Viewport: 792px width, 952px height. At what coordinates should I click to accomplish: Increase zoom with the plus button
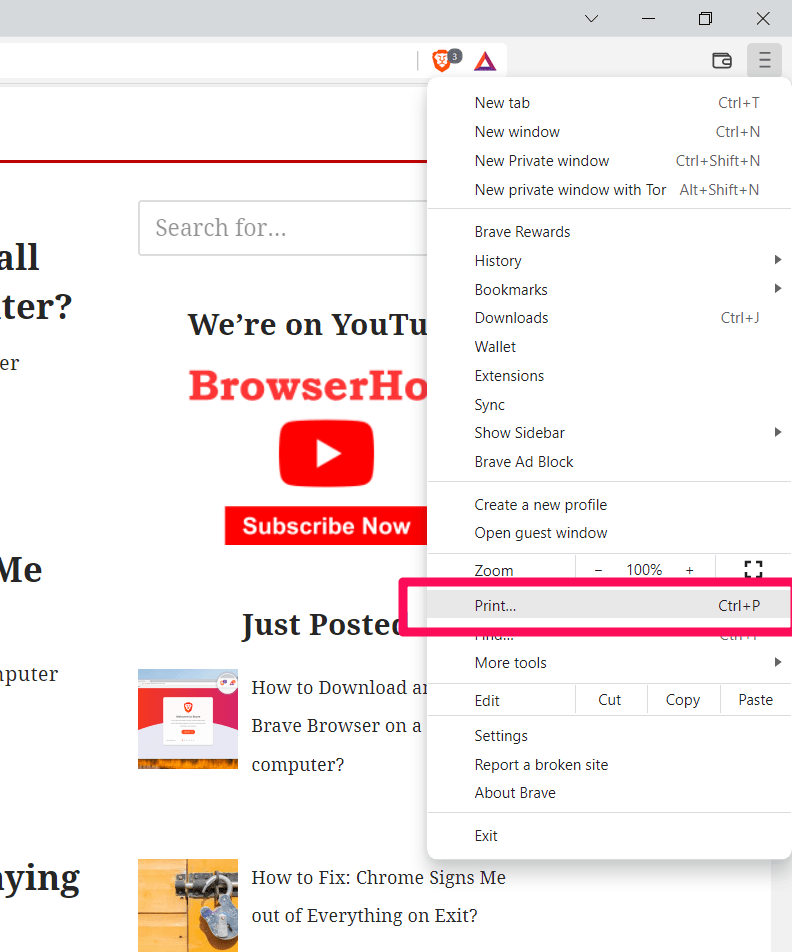(689, 570)
